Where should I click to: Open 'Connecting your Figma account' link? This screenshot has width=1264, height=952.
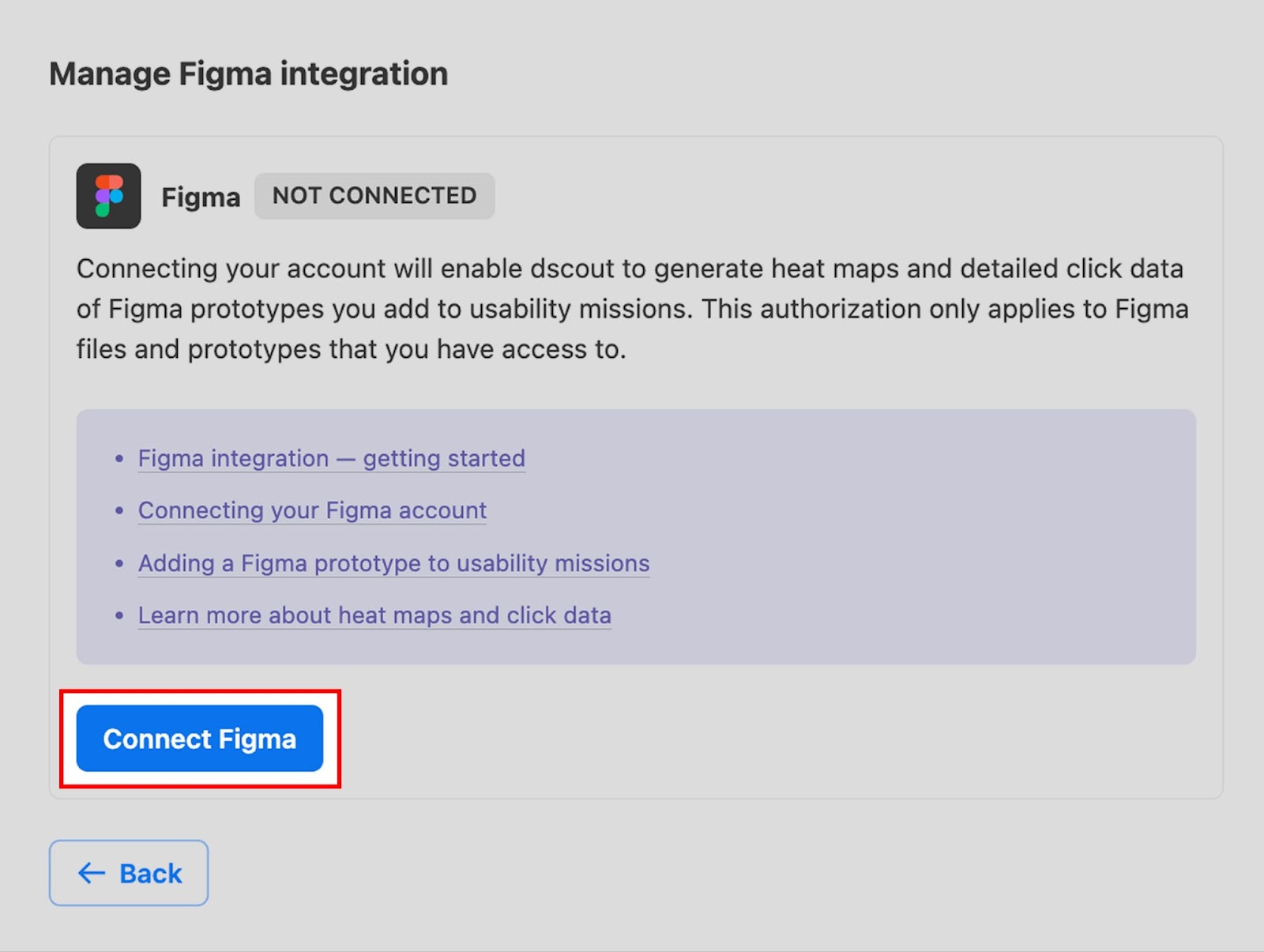point(312,510)
